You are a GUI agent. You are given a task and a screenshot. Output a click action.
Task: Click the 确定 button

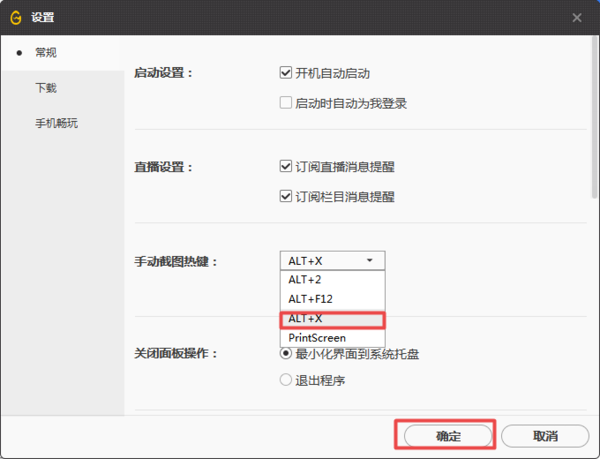click(445, 436)
